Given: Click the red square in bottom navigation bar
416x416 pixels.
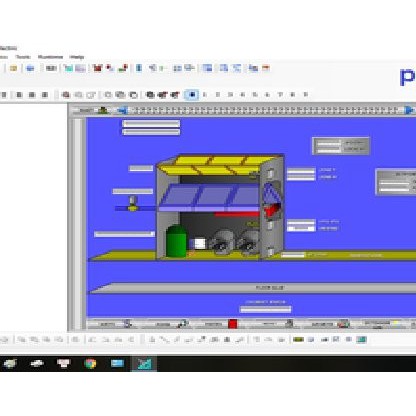Looking at the screenshot, I should pyautogui.click(x=233, y=324).
